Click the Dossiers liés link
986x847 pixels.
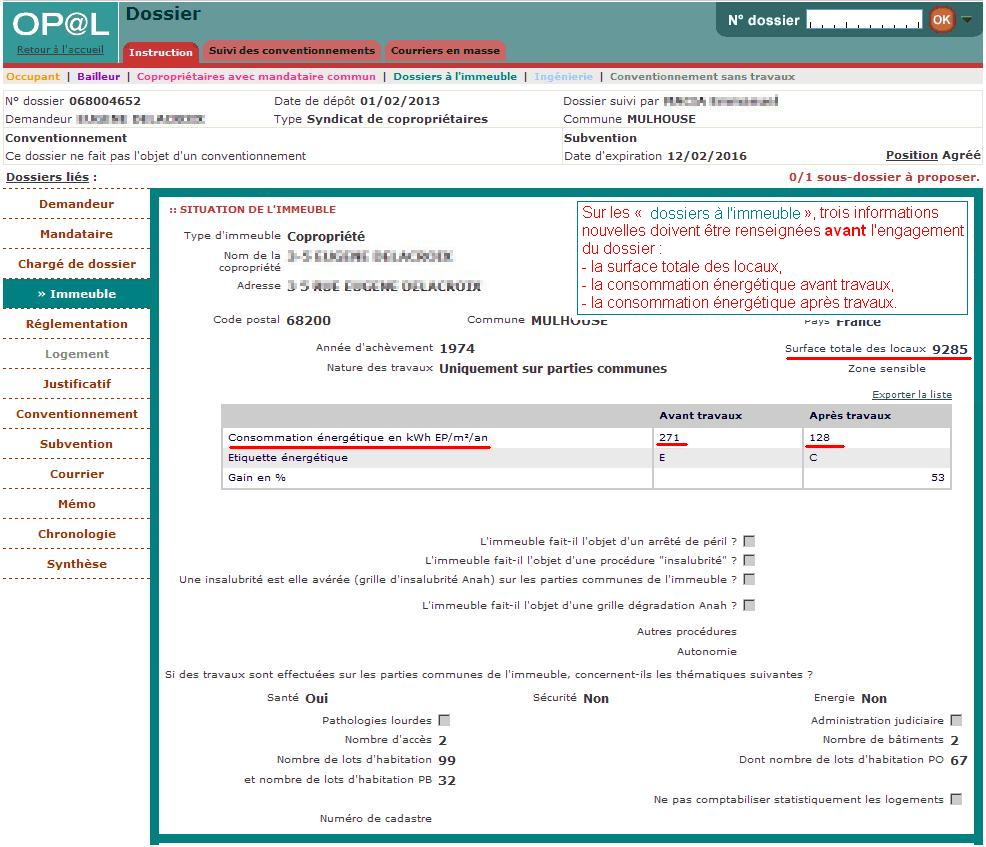tap(47, 177)
